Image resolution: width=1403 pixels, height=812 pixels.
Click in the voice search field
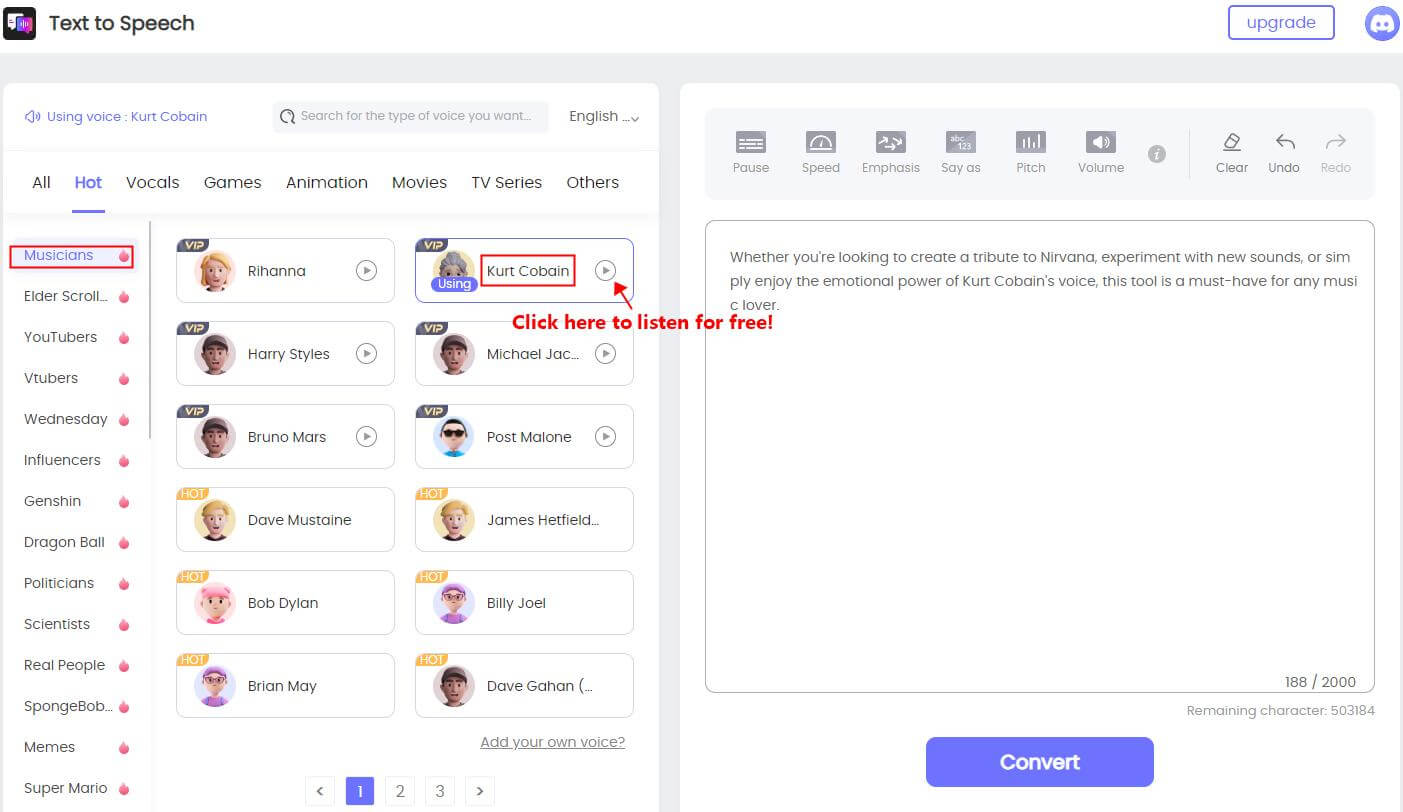[x=411, y=116]
